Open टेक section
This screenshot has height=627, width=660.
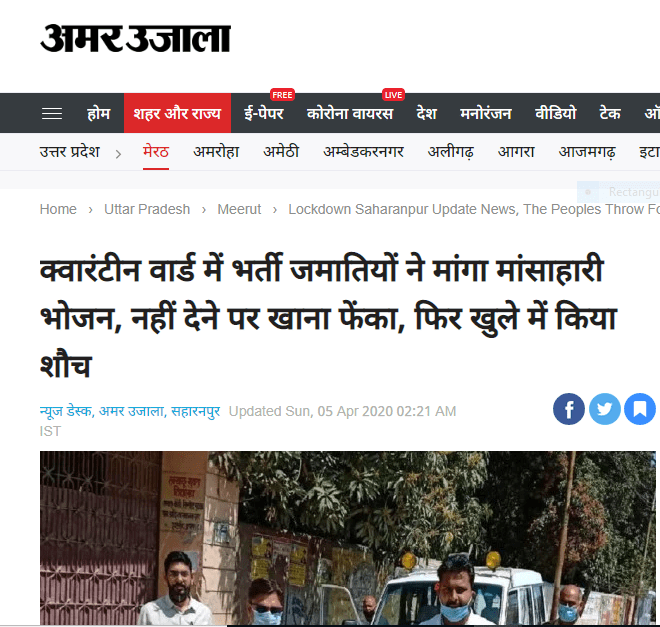(610, 114)
